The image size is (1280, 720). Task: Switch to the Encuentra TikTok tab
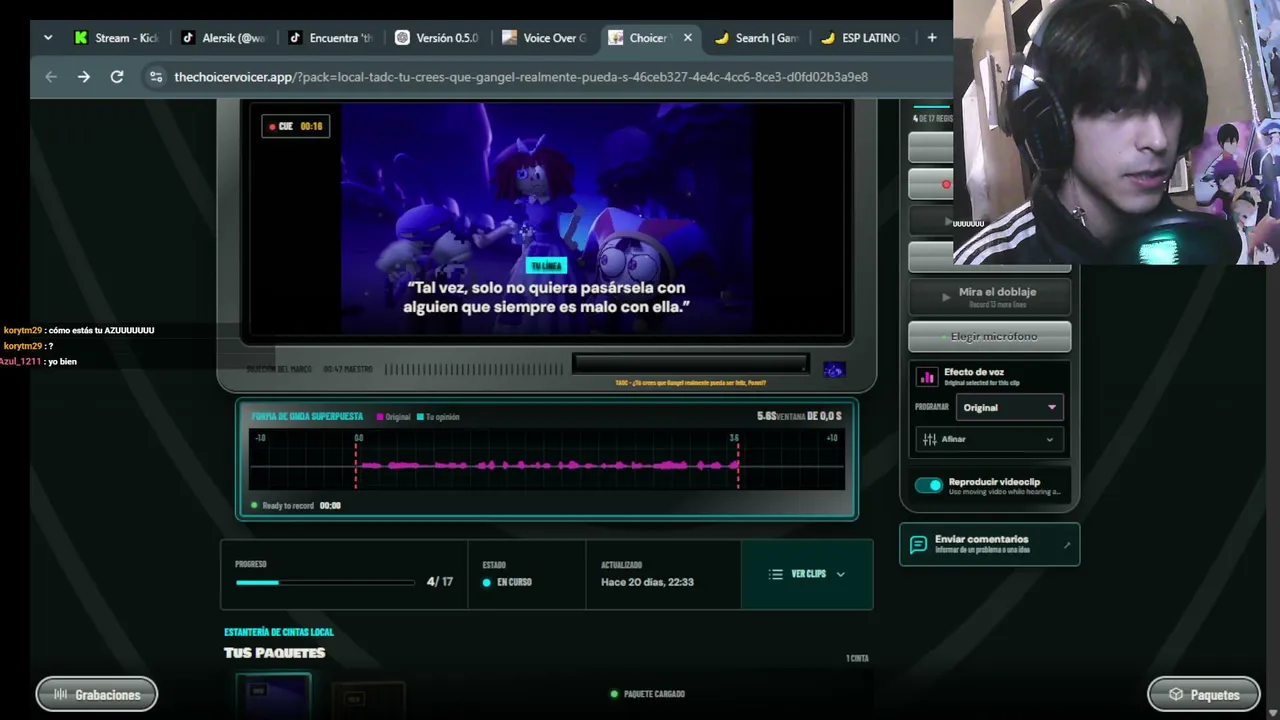coord(331,38)
